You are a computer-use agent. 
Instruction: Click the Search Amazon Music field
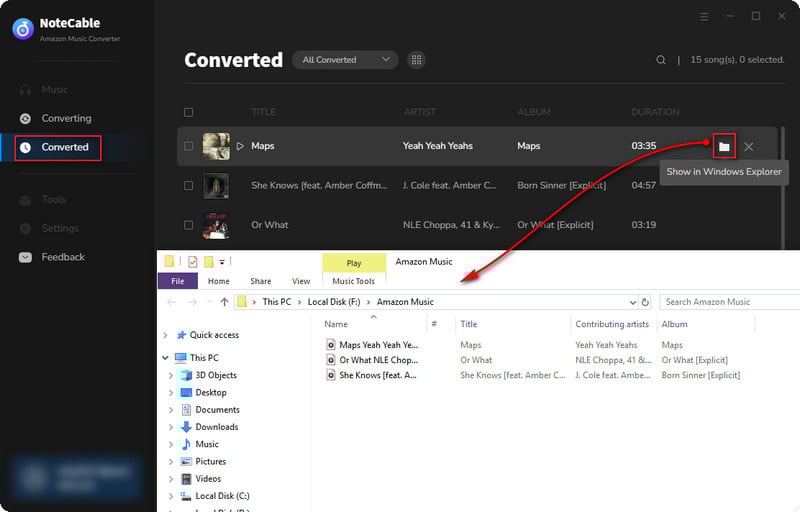point(730,302)
